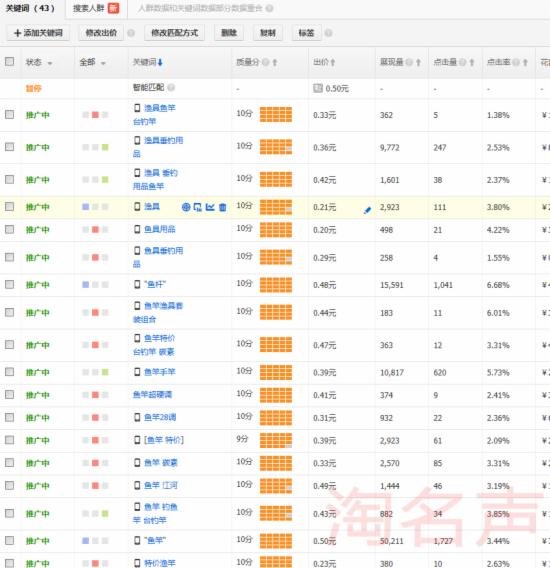This screenshot has height=568, width=550.
Task: Click the 删除 button in the toolbar
Action: point(229,33)
